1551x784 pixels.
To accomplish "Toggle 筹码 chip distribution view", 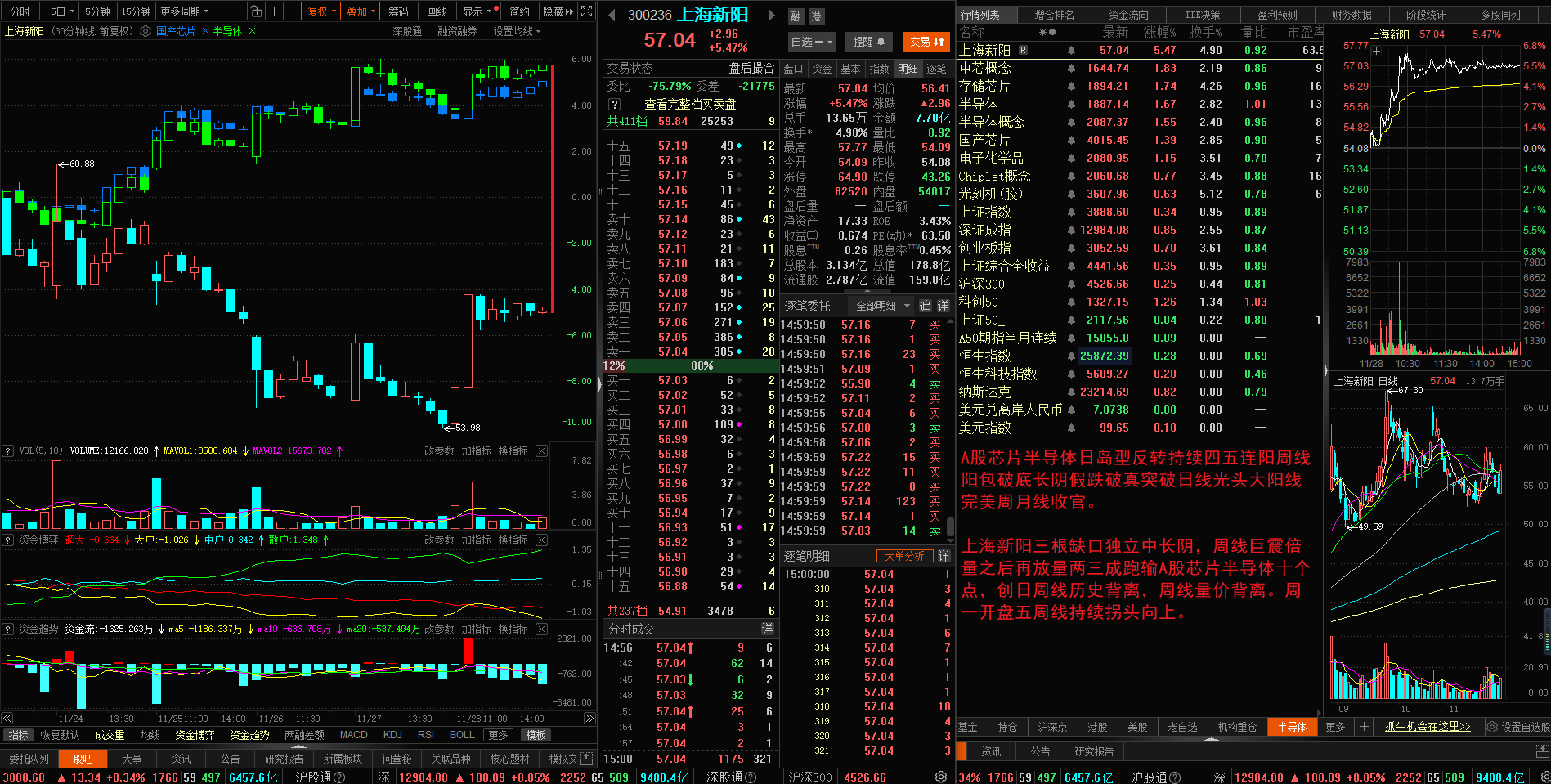I will point(398,11).
